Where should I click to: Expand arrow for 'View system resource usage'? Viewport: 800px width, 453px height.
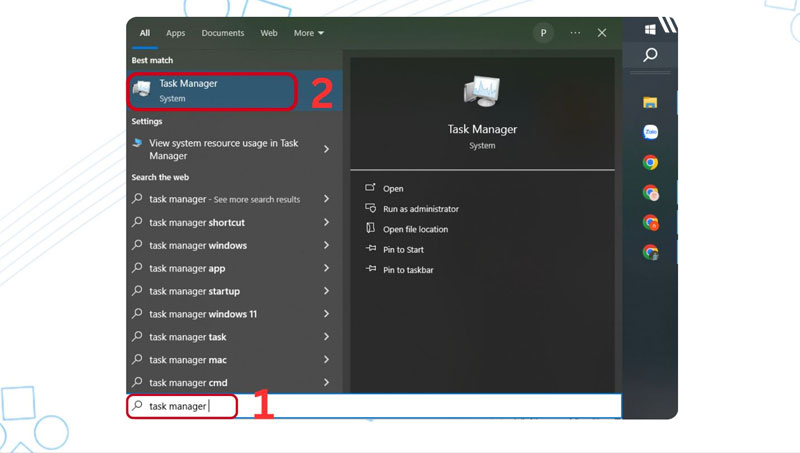pyautogui.click(x=326, y=149)
